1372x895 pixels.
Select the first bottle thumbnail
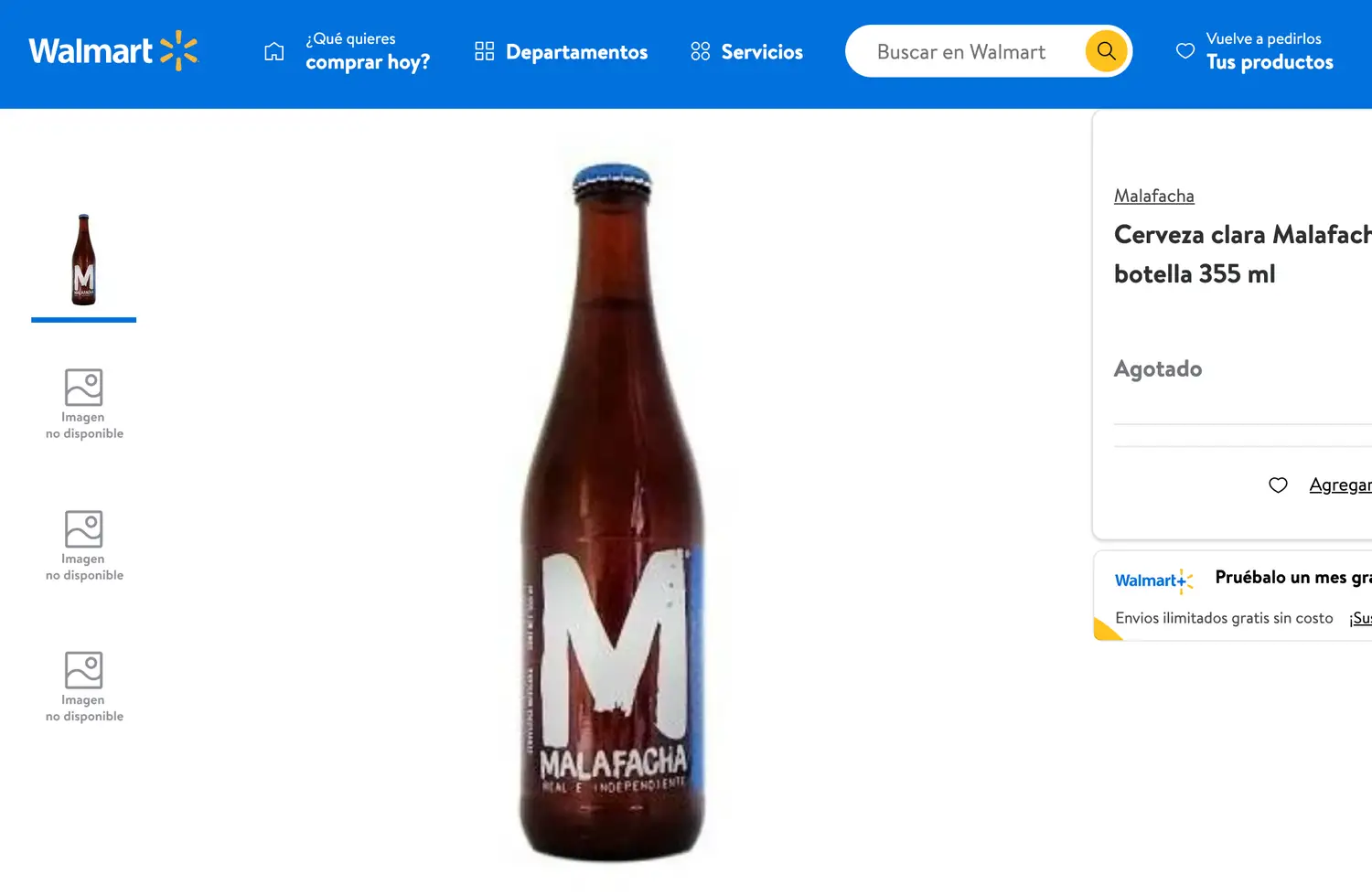tap(83, 261)
